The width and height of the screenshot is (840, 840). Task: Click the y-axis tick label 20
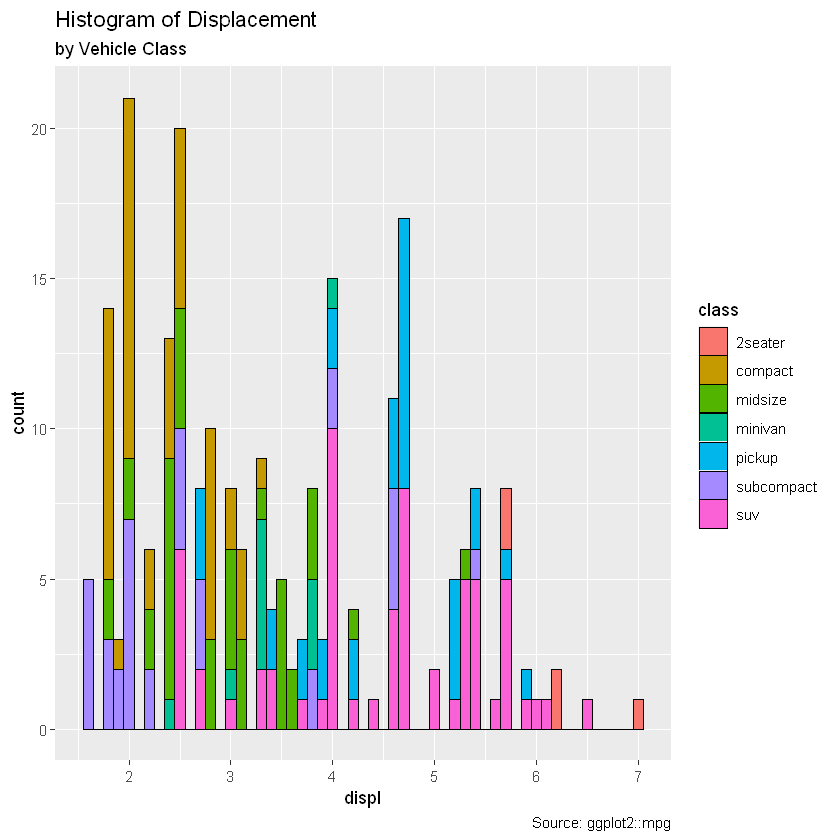[x=39, y=129]
